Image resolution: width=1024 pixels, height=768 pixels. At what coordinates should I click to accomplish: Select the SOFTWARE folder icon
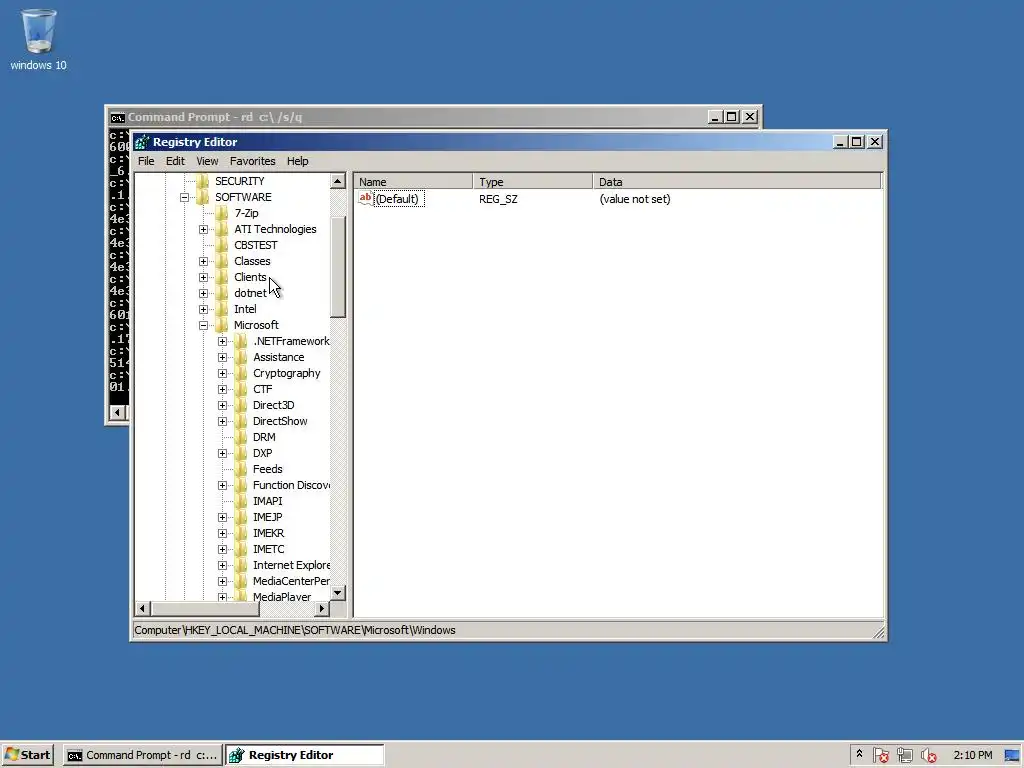202,197
